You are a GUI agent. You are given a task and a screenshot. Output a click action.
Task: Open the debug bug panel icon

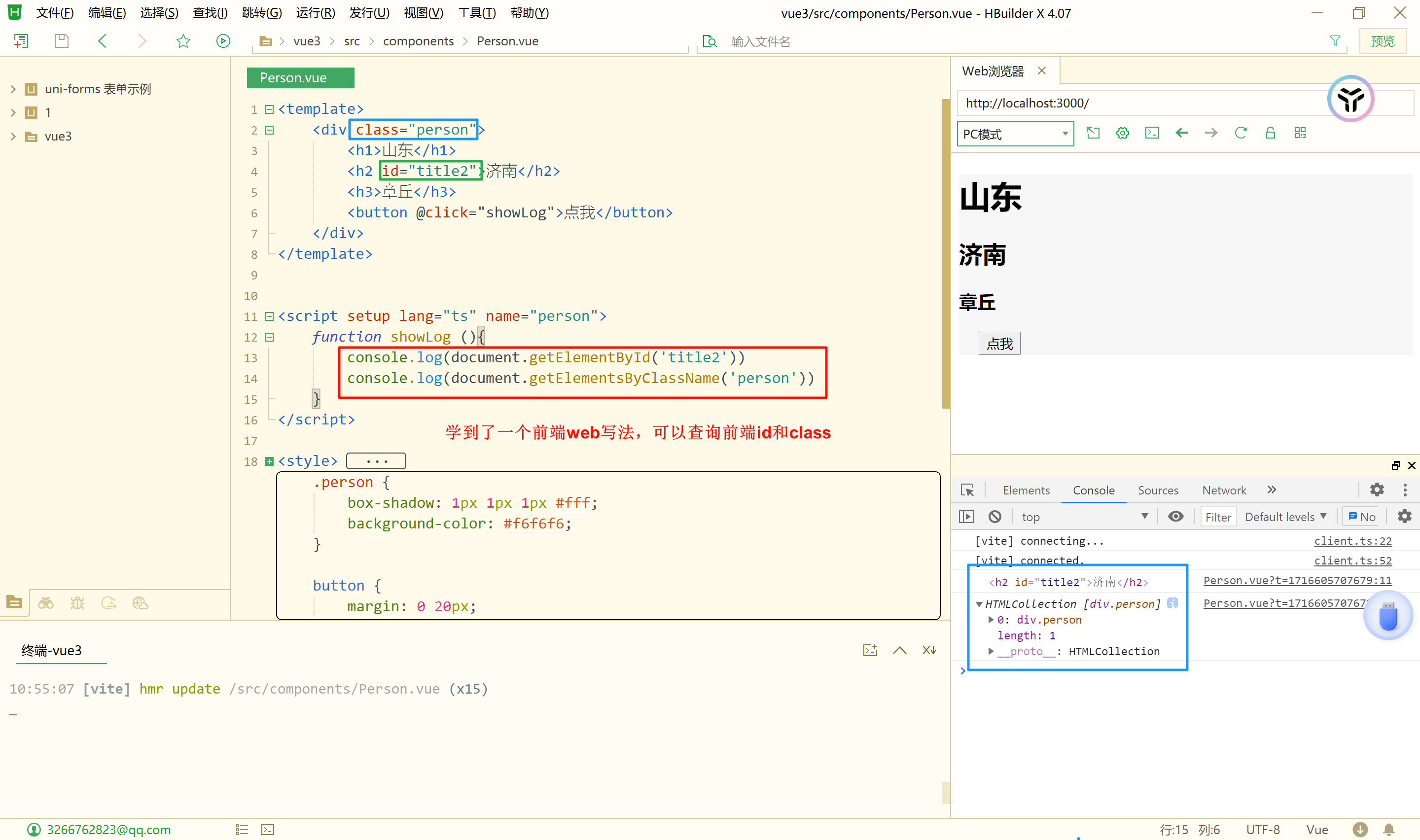point(77,603)
